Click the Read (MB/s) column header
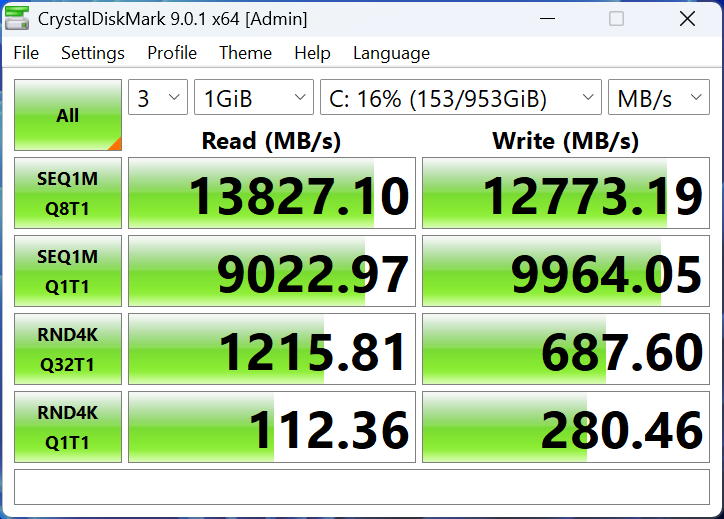This screenshot has width=724, height=519. pyautogui.click(x=272, y=141)
